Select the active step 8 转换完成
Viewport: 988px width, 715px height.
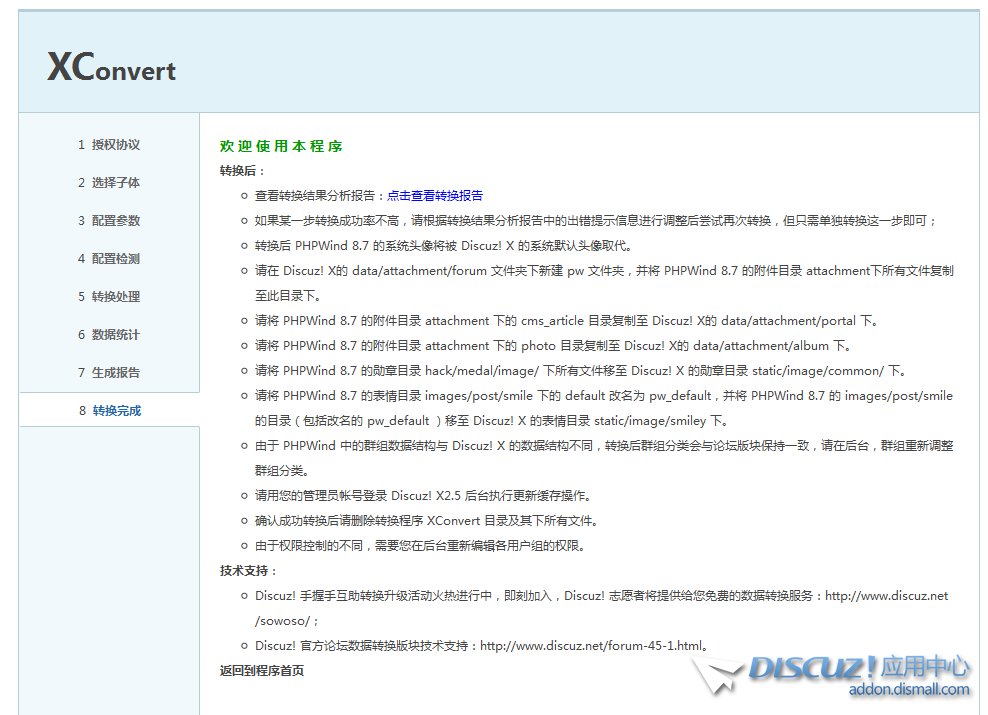[109, 411]
